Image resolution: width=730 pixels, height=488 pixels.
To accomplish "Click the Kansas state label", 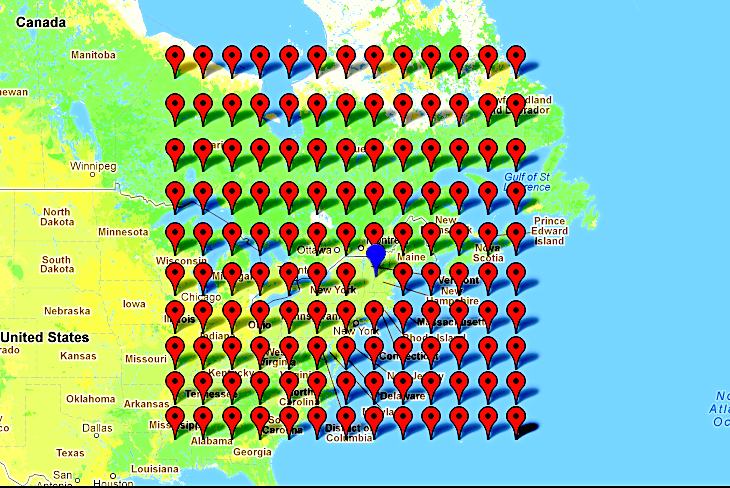I will point(78,356).
